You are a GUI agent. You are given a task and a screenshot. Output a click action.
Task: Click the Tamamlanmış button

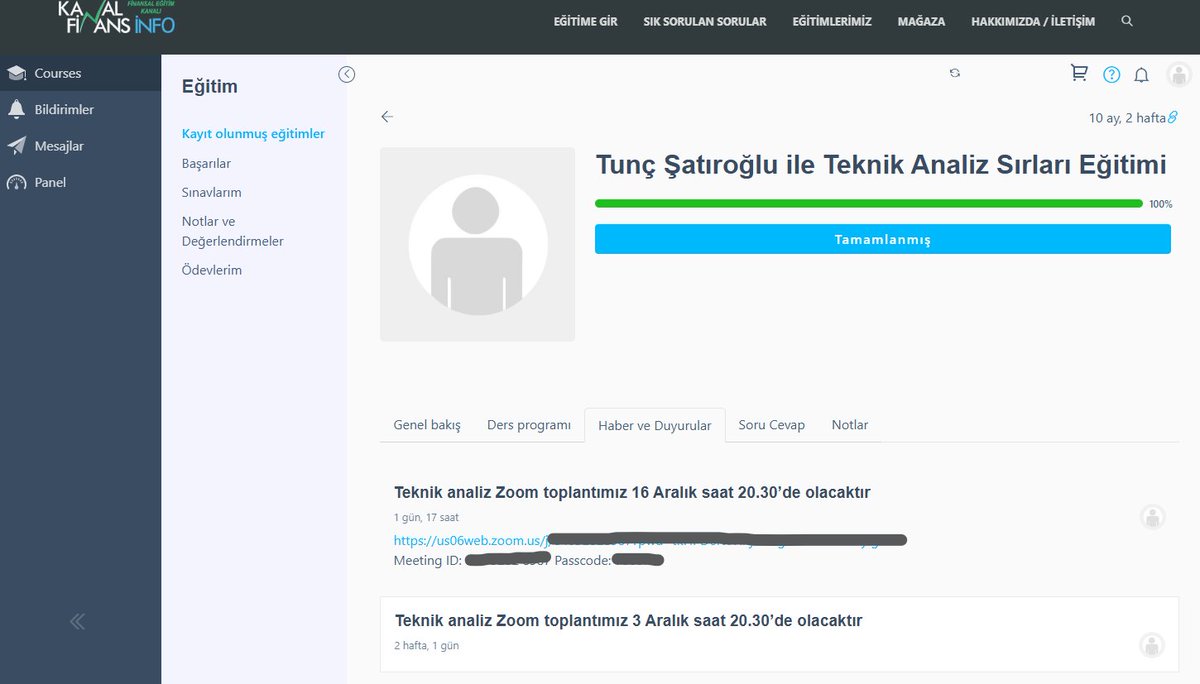(x=883, y=239)
